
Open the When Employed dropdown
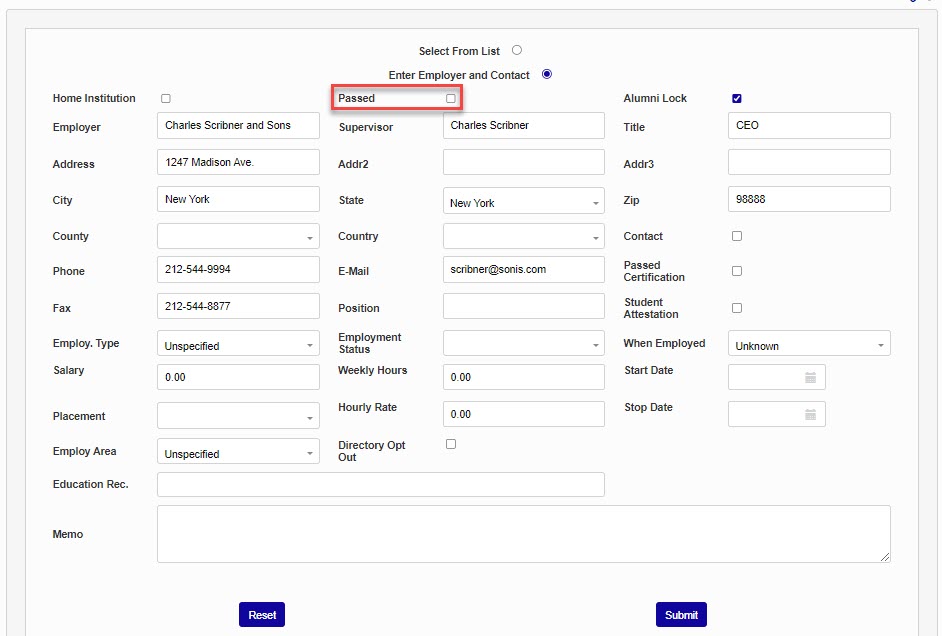pyautogui.click(x=808, y=345)
